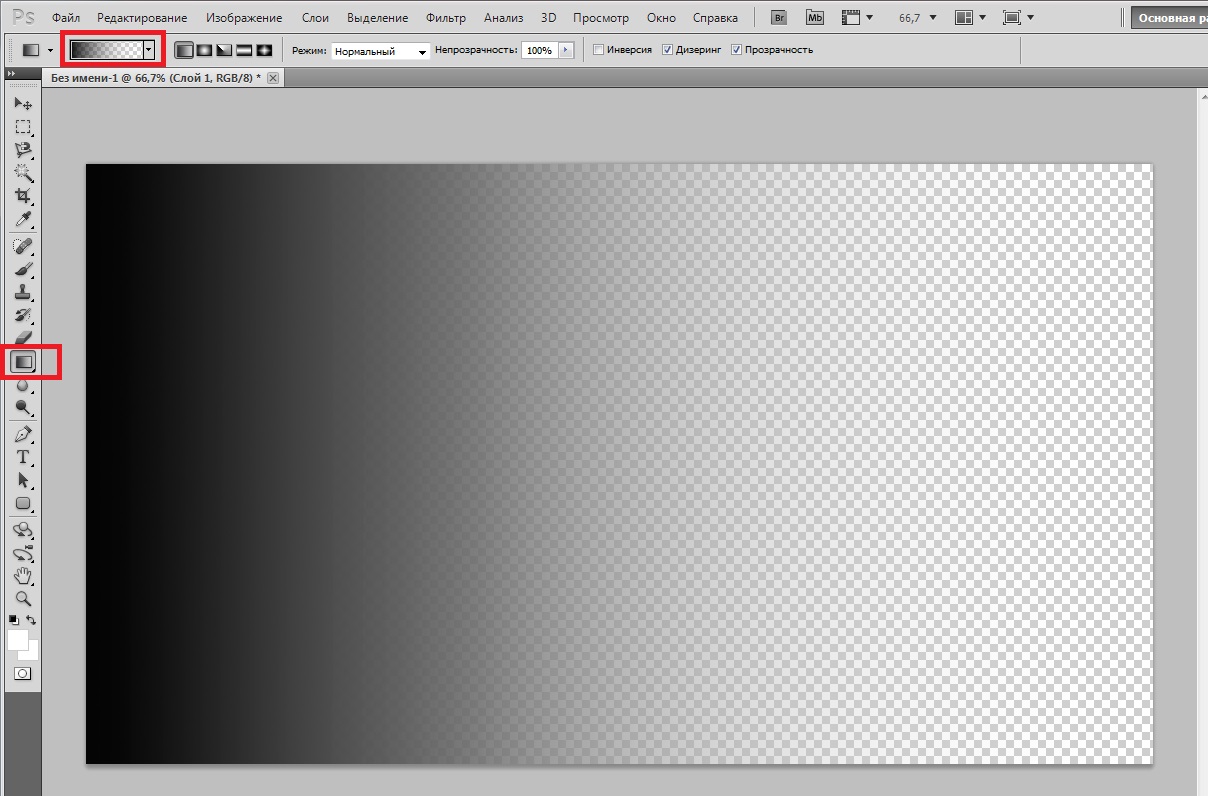Choose Radial gradient style
Screen dimensions: 1208x796
click(x=204, y=50)
